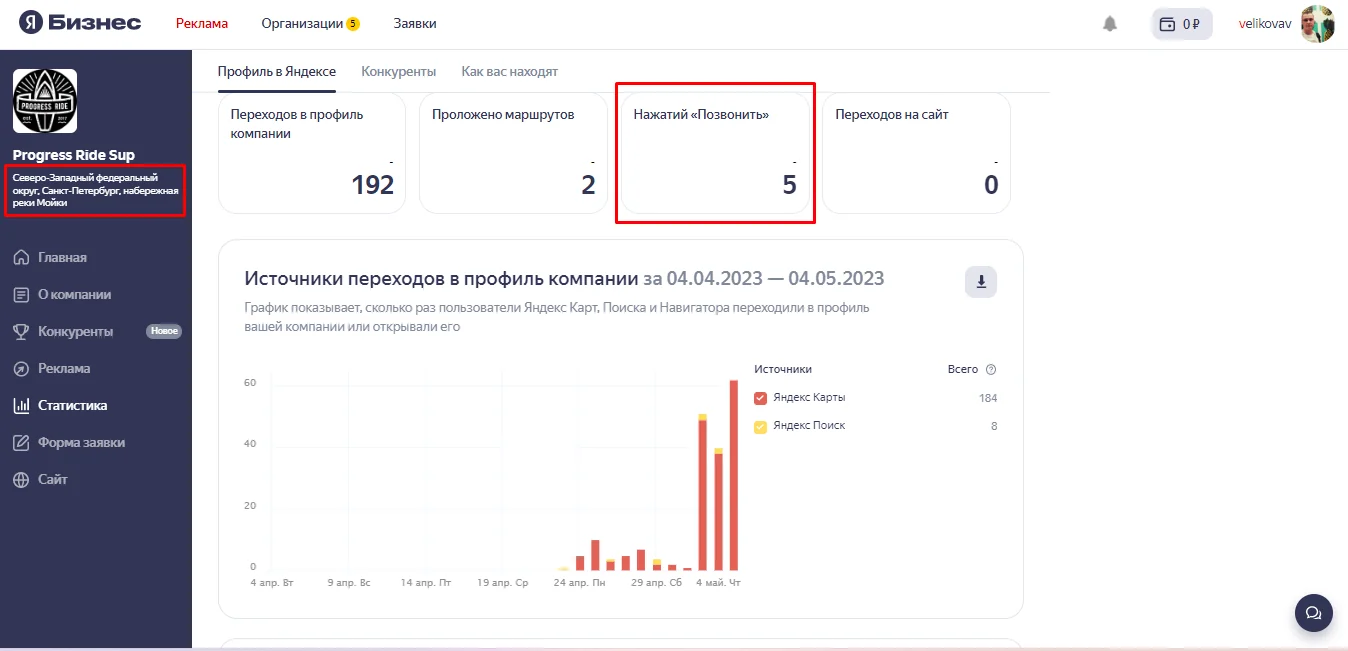Click Реклама sidebar compass icon
The image size is (1348, 651).
point(21,368)
